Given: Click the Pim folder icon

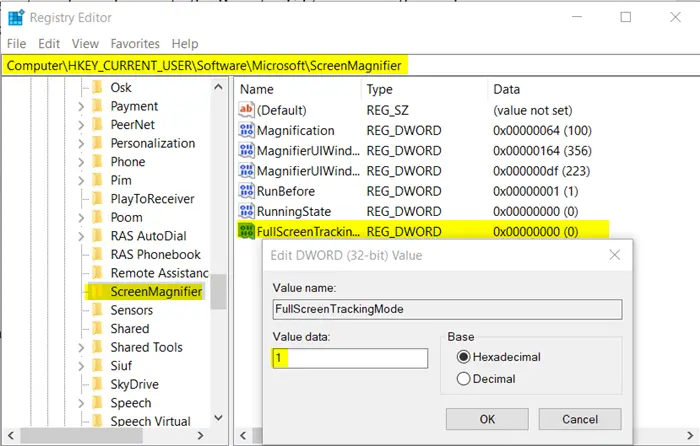Looking at the screenshot, I should tap(97, 180).
